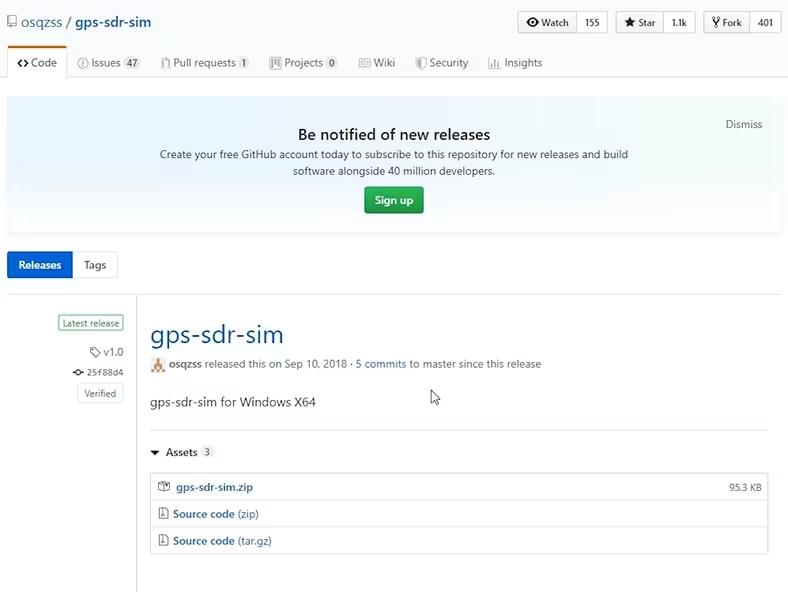The width and height of the screenshot is (788, 600).
Task: Click the Latest release badge
Action: [90, 323]
